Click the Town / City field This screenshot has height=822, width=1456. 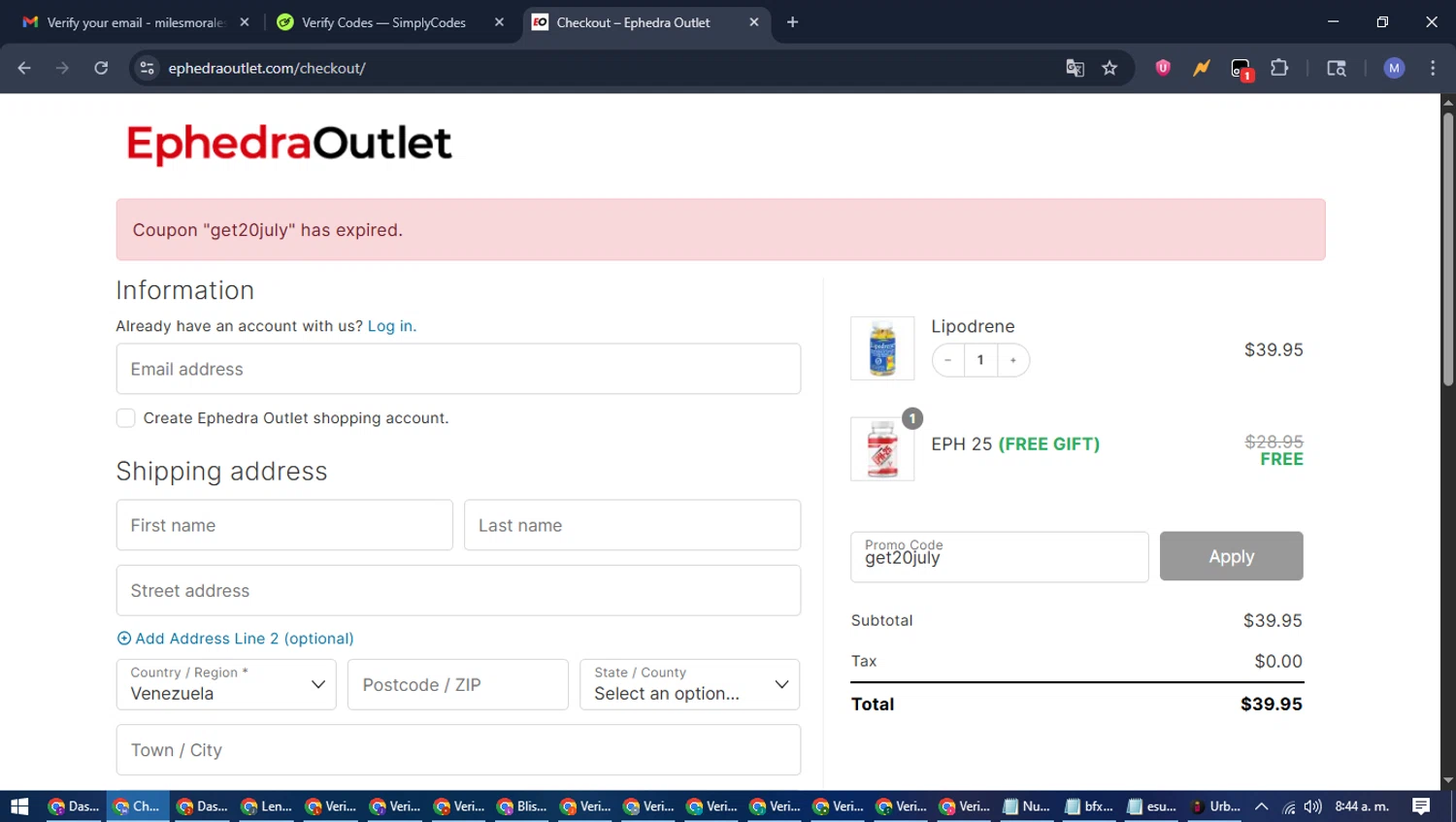(458, 749)
